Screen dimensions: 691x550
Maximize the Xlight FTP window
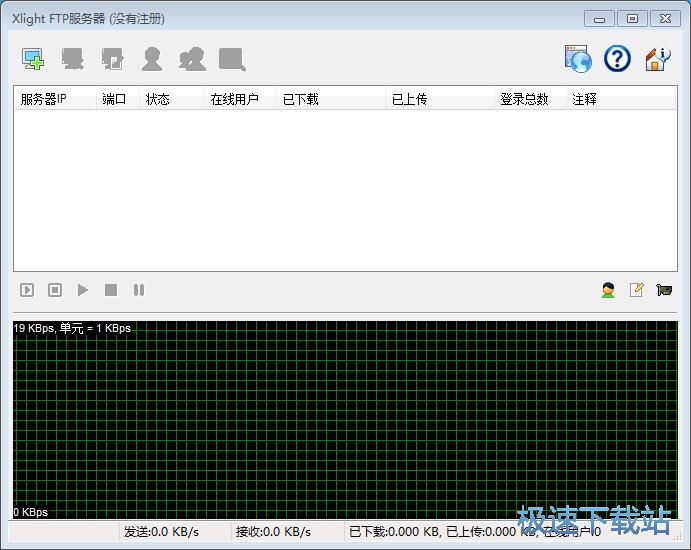632,19
